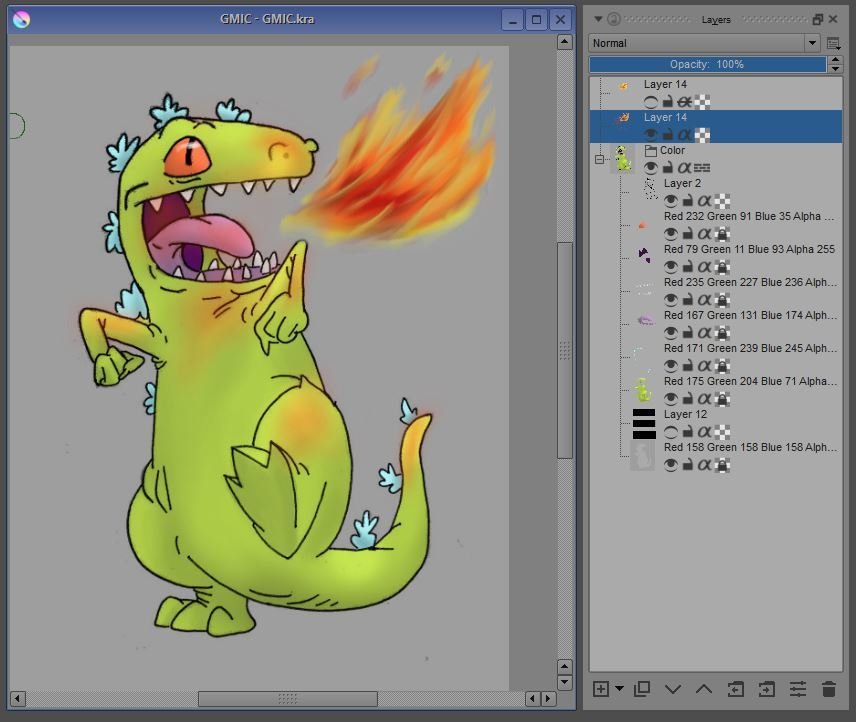Viewport: 856px width, 722px height.
Task: Select the Color group layer
Action: [716, 159]
